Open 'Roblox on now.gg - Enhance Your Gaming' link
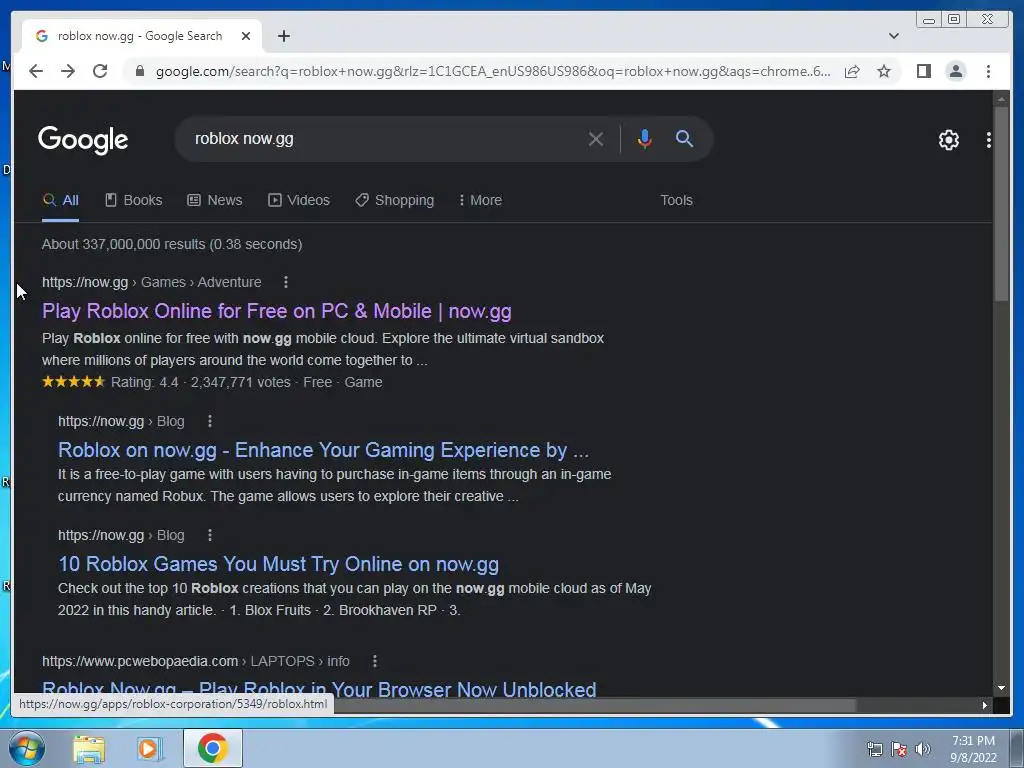Viewport: 1024px width, 768px height. (323, 450)
